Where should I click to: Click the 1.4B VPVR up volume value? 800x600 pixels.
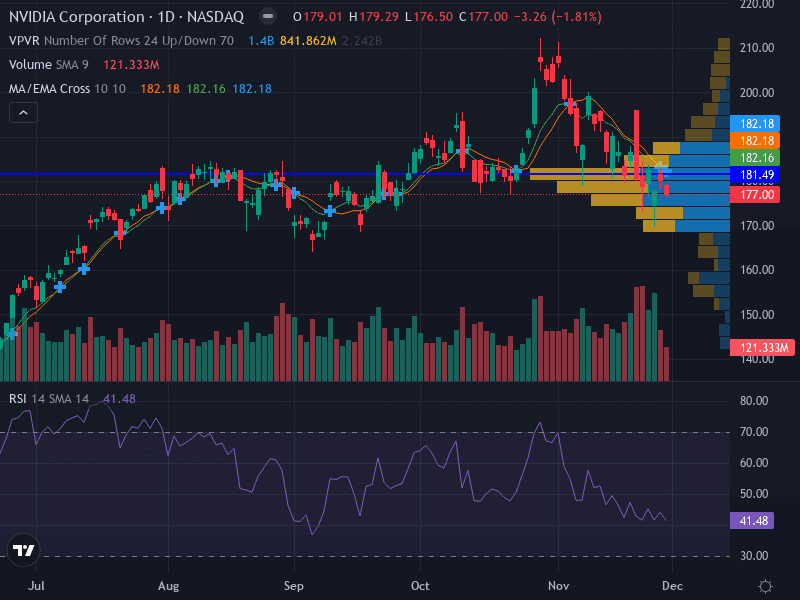(261, 40)
